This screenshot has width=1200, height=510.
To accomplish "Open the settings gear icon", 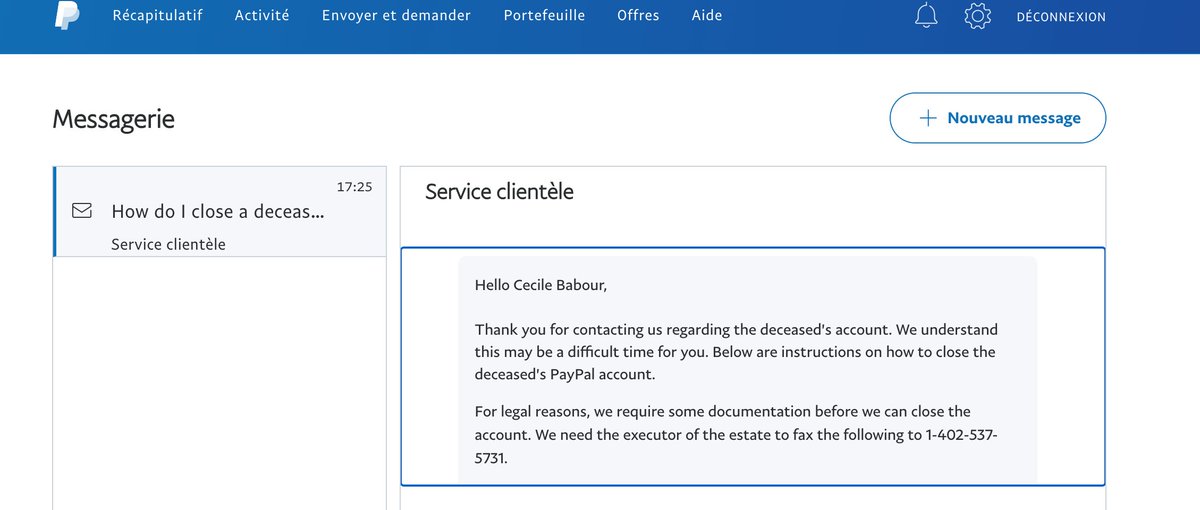I will (977, 16).
